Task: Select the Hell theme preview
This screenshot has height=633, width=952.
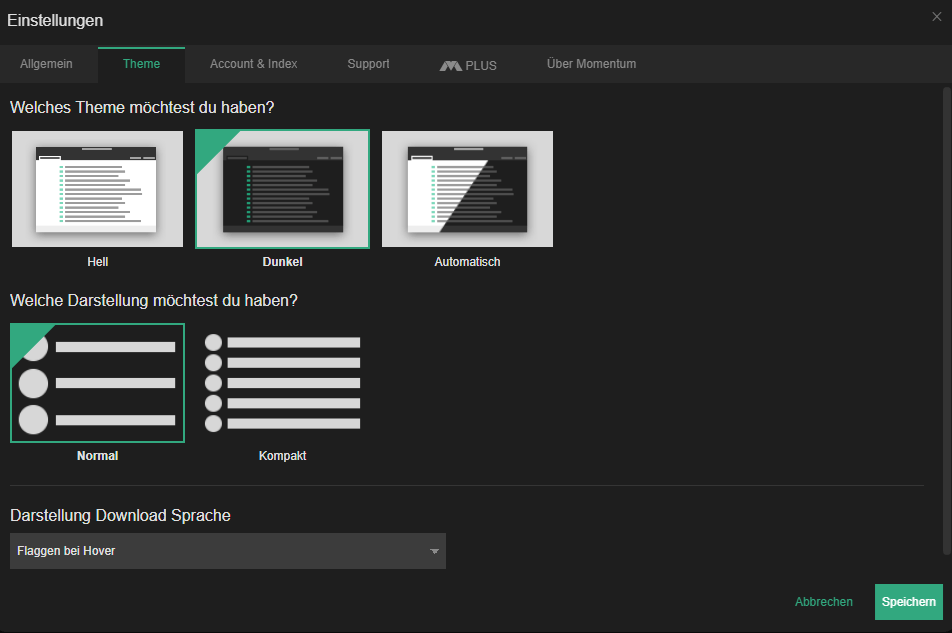Action: coord(97,188)
